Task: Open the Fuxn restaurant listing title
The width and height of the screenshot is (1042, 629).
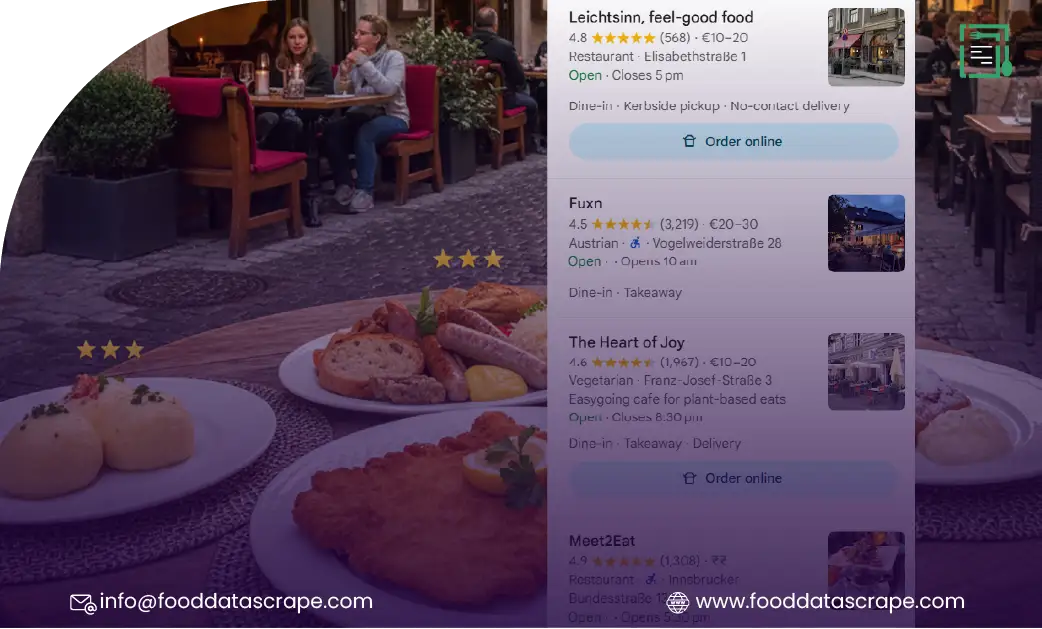Action: pos(585,203)
